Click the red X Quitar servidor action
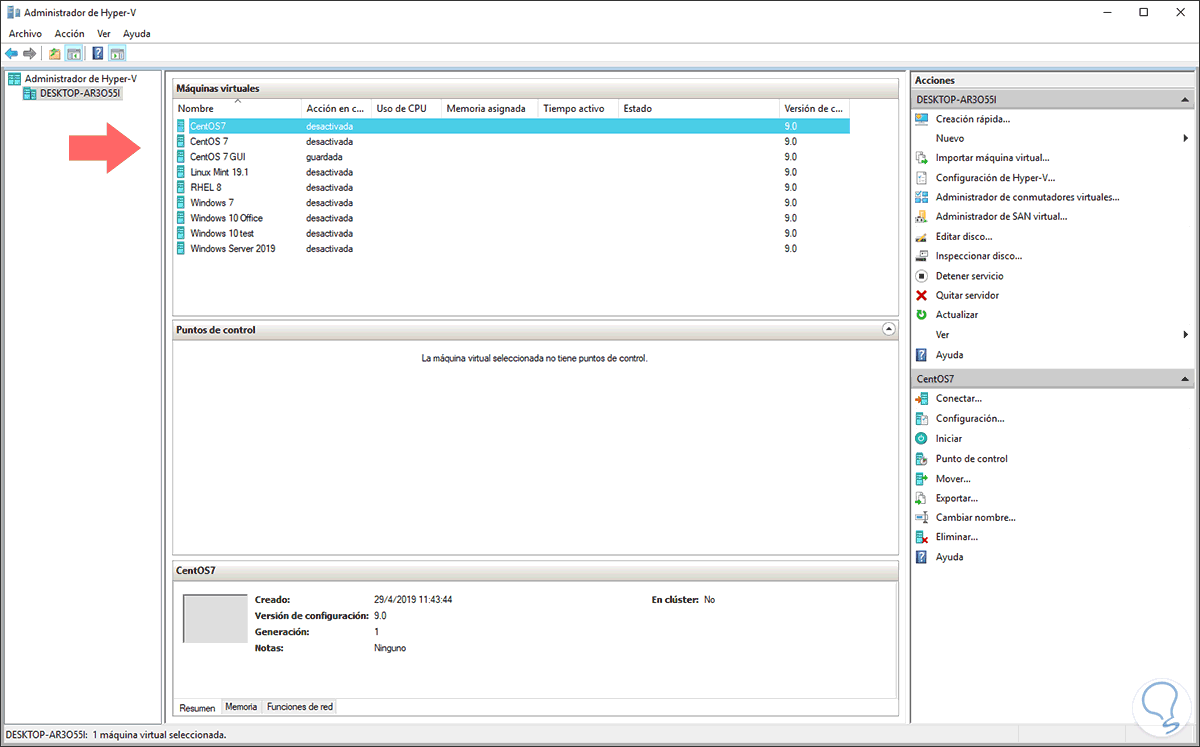The height and width of the screenshot is (747, 1200). (x=967, y=295)
